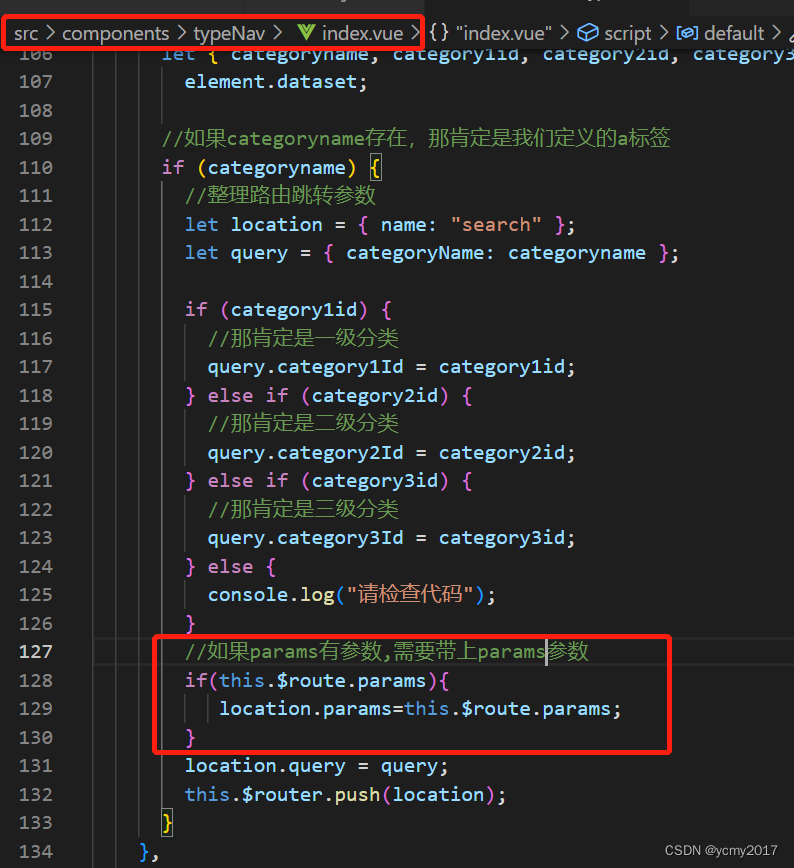This screenshot has height=868, width=794.
Task: Click the Vue logo icon in breadcrumb
Action: [x=306, y=33]
